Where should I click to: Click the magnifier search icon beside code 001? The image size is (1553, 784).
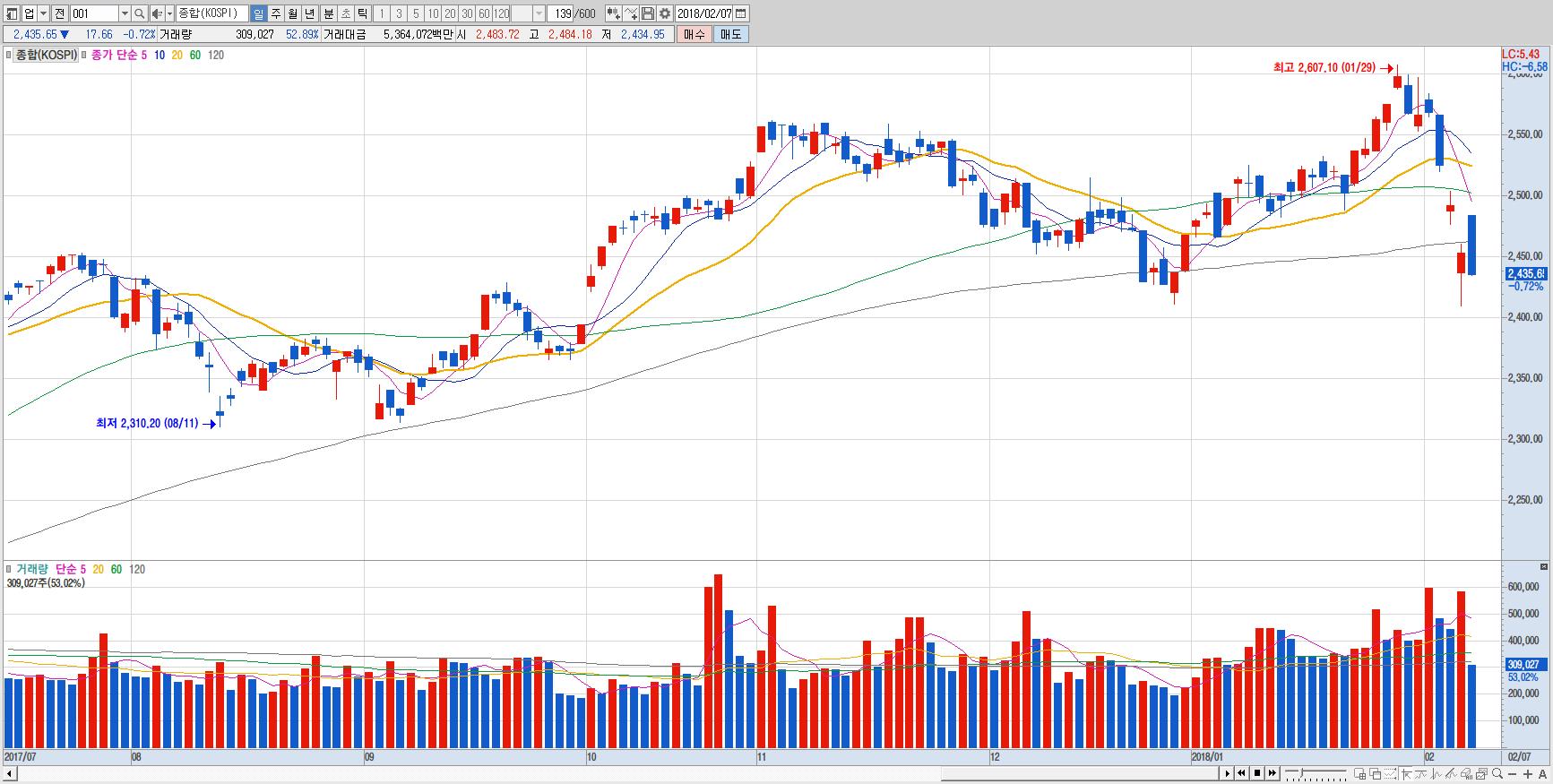point(139,13)
